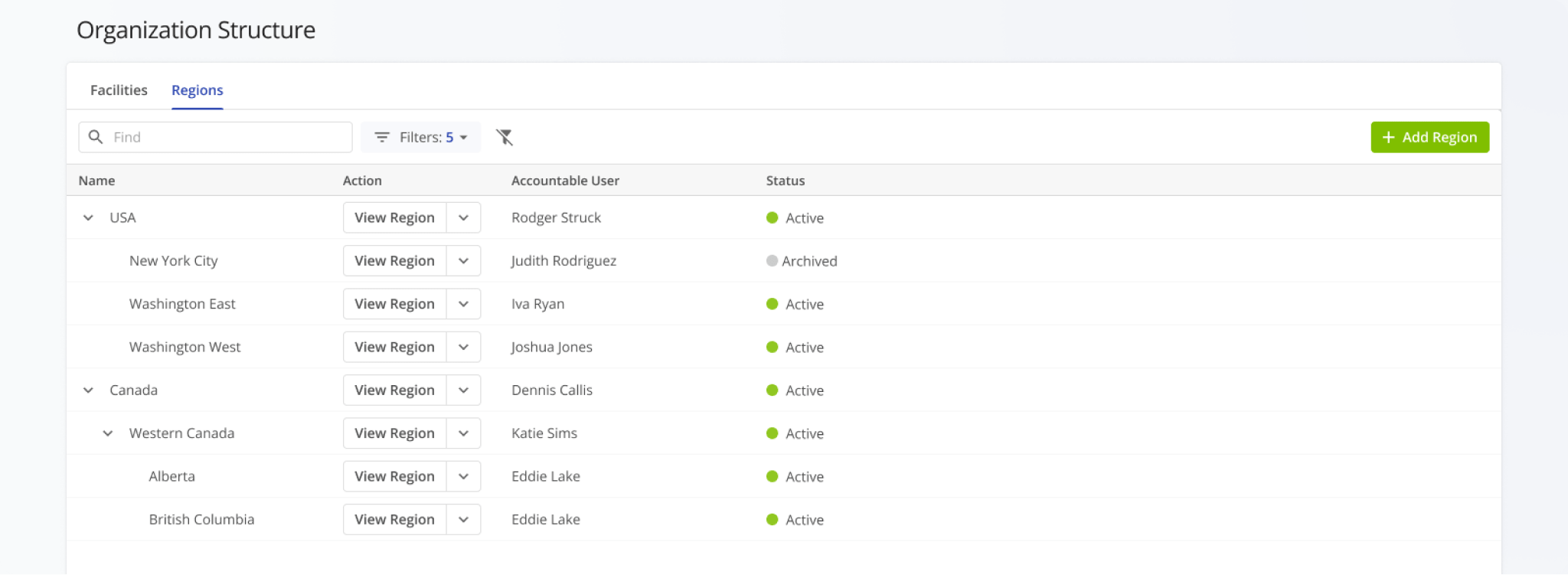The width and height of the screenshot is (1568, 575).
Task: Collapse the USA region row
Action: click(x=89, y=217)
